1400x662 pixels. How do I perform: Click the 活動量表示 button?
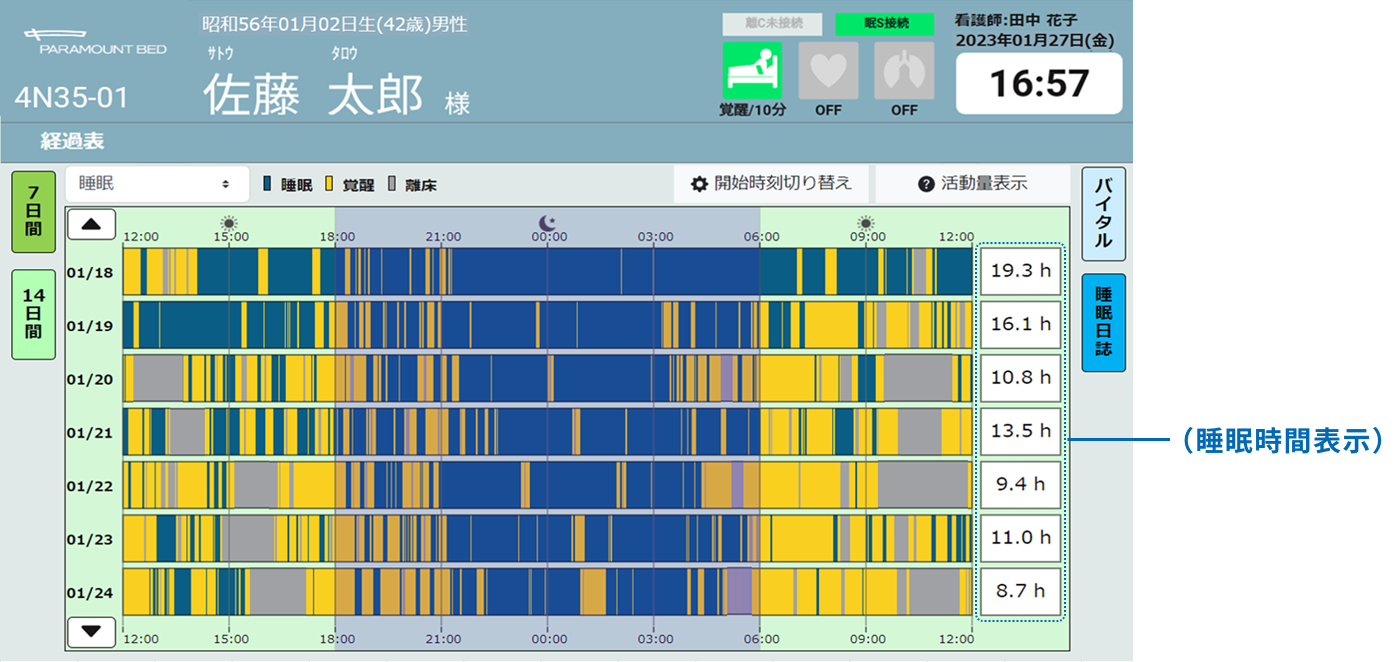[971, 184]
